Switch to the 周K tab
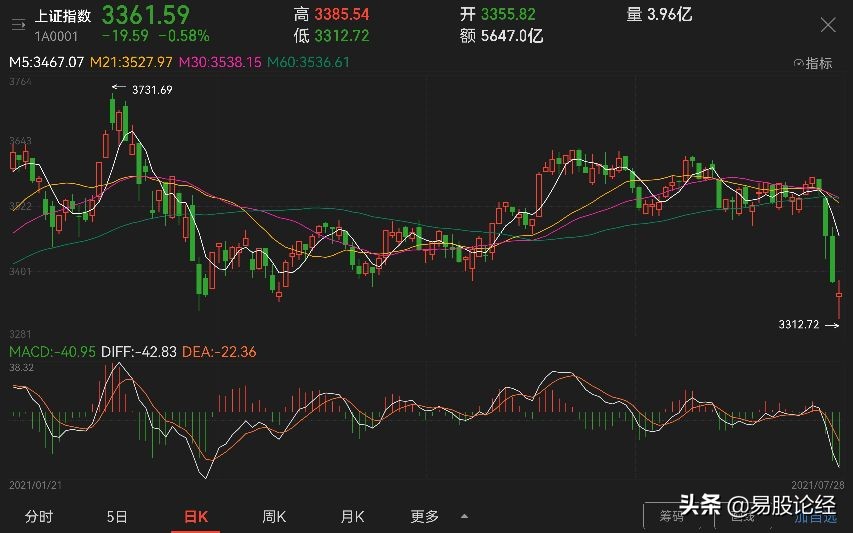853x533 pixels. 274,516
